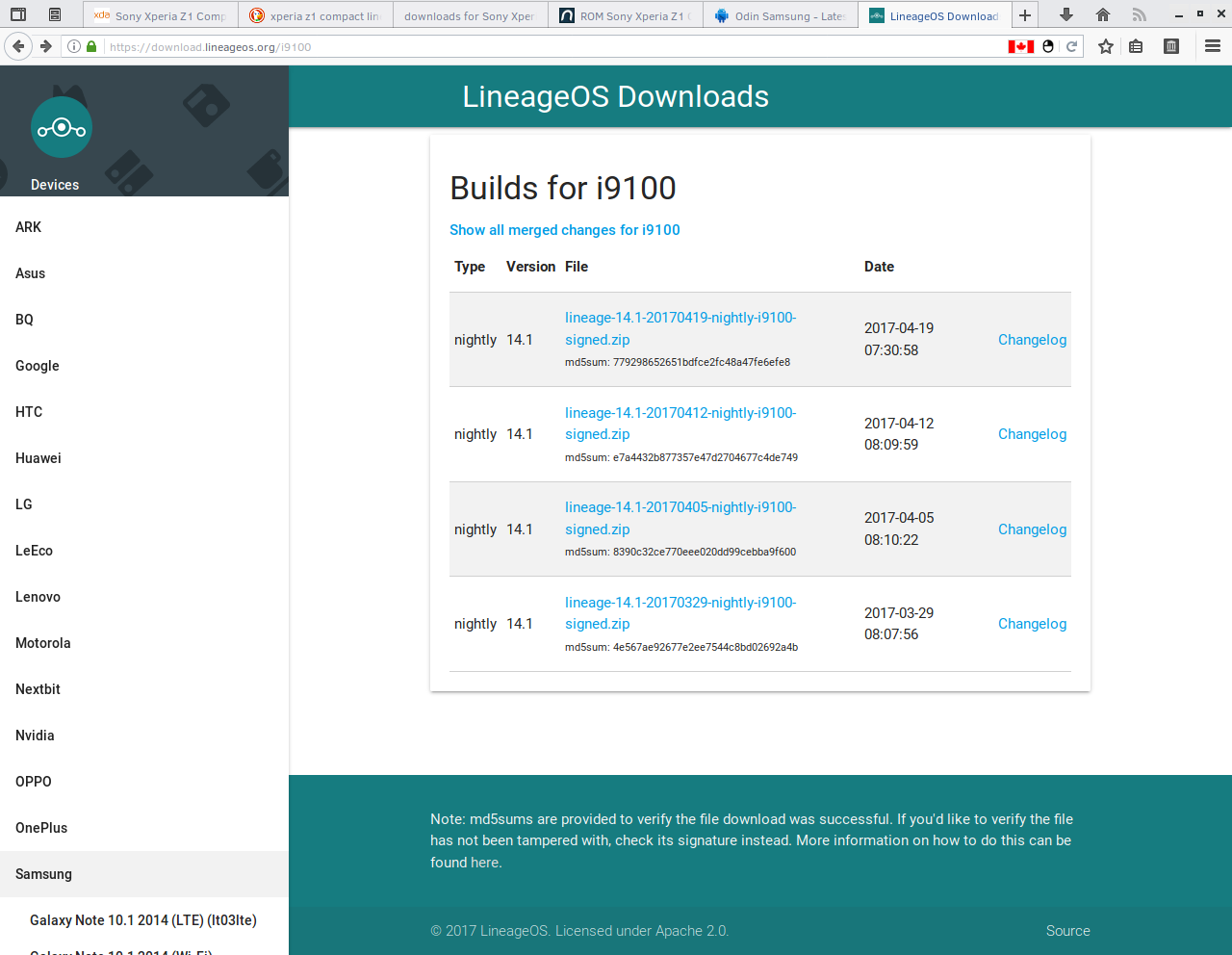Open Changelog for the 2017-04-05 build
Screen dimensions: 1232x955
click(x=1032, y=529)
